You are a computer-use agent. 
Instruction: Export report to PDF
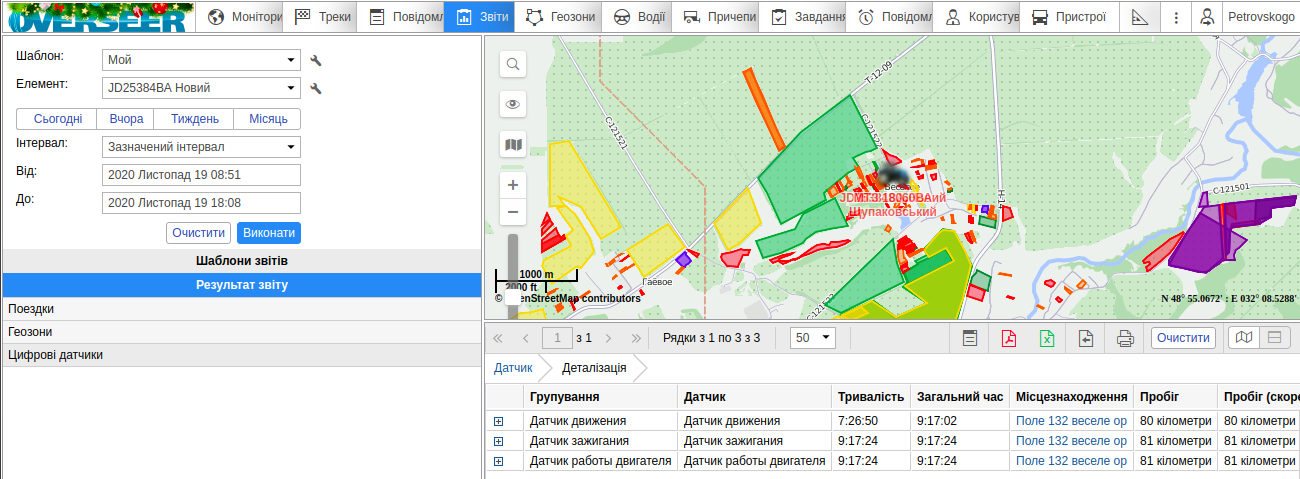[x=1009, y=338]
